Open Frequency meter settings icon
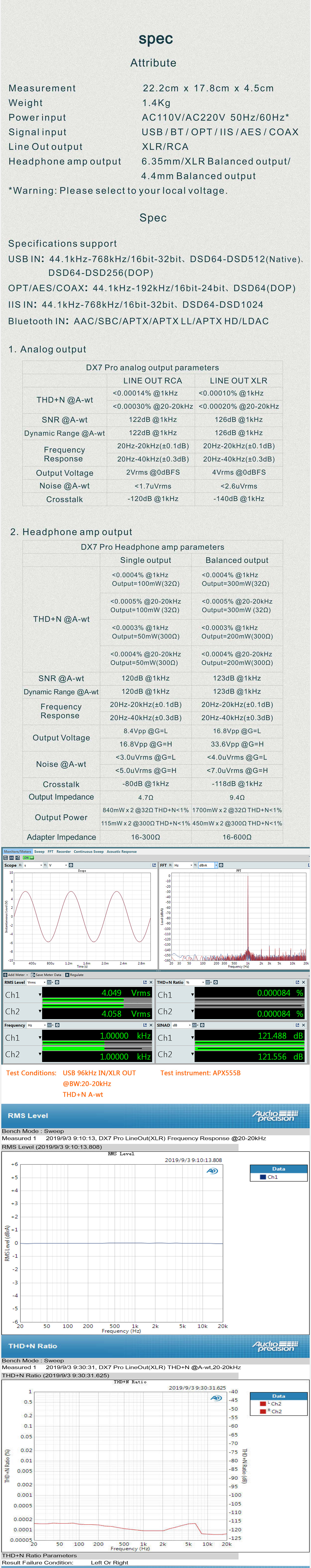This screenshot has height=1568, width=311. point(57,1025)
